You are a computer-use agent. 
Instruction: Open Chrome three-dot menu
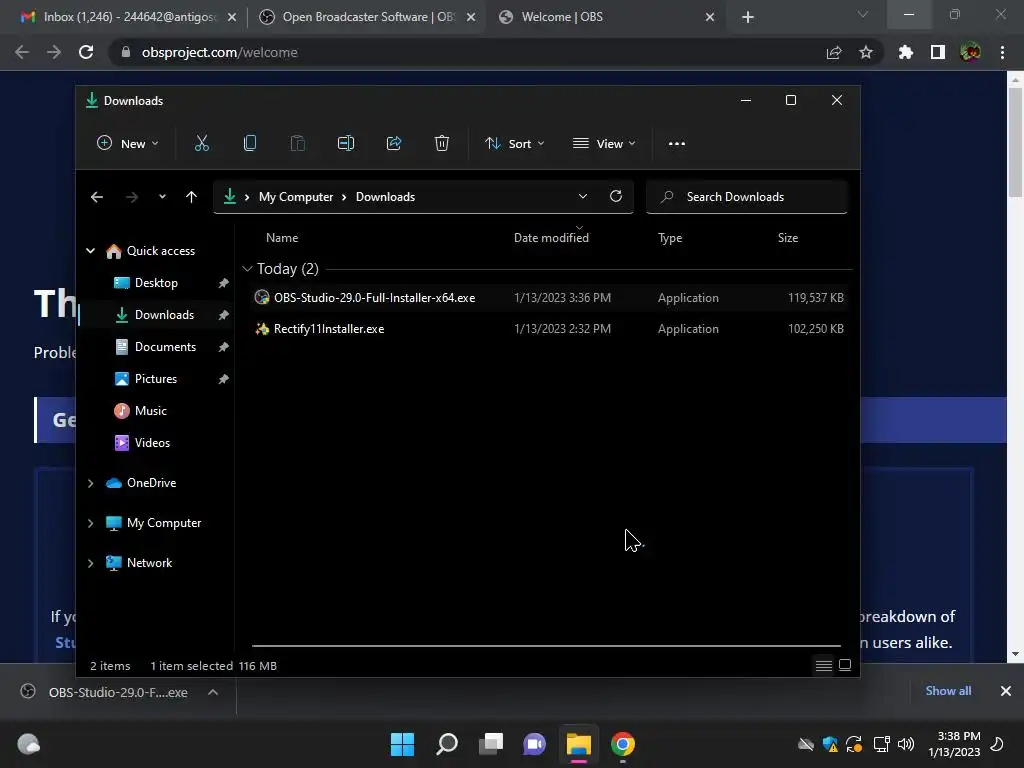(1002, 52)
